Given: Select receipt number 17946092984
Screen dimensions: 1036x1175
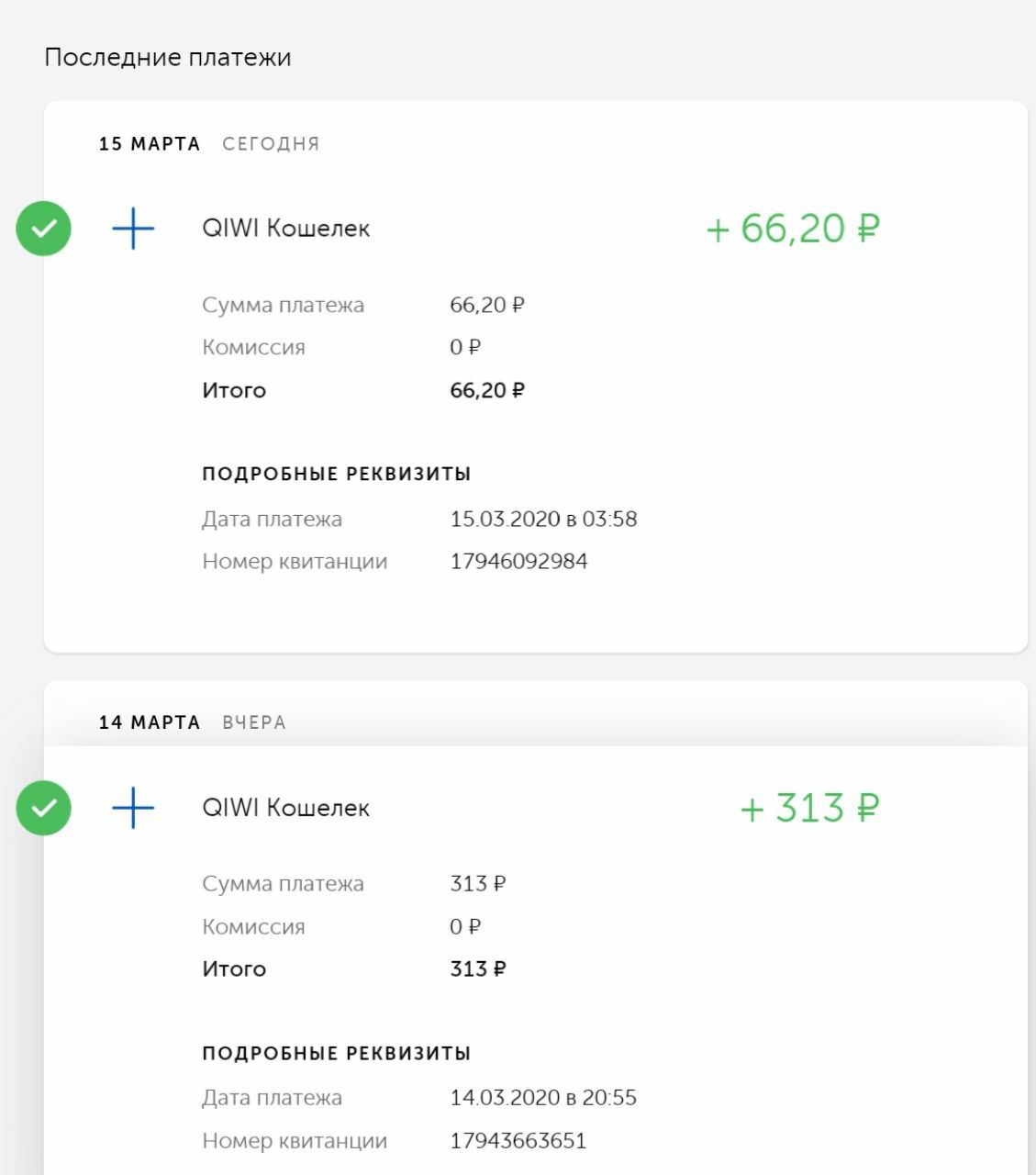Looking at the screenshot, I should click(x=518, y=561).
